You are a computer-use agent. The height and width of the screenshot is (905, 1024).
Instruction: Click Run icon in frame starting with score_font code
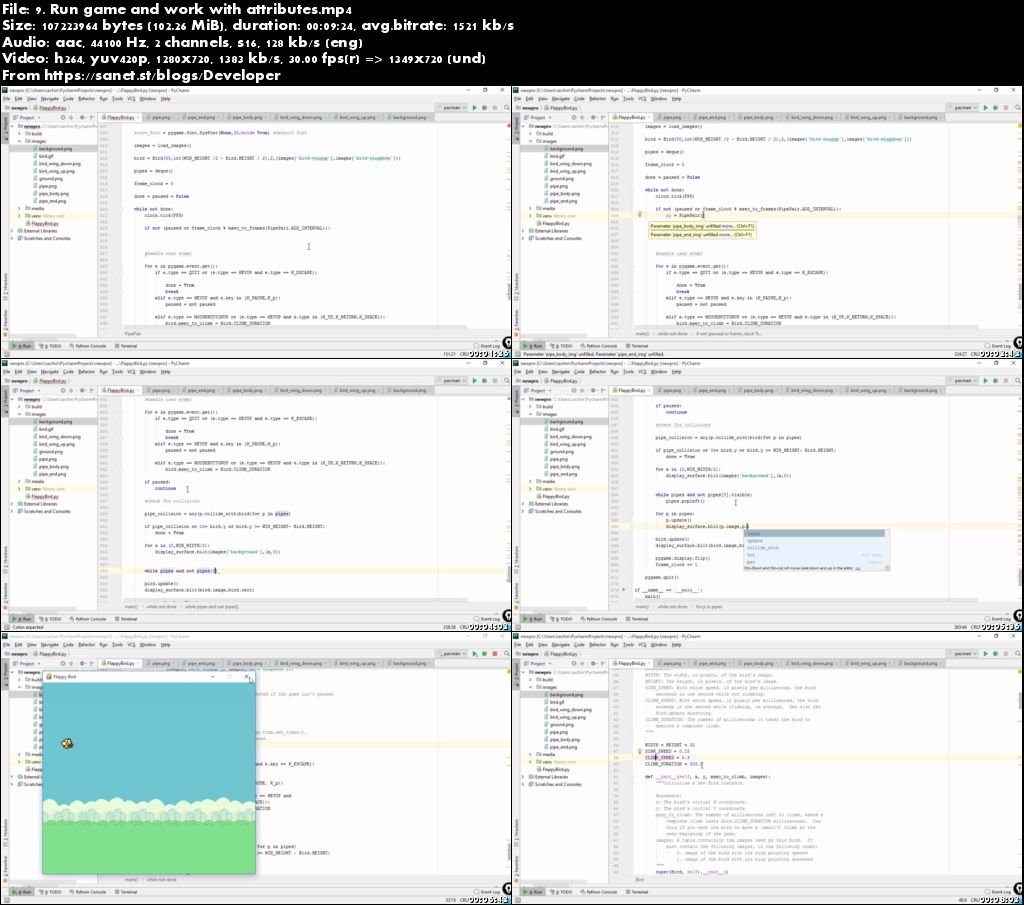click(474, 107)
